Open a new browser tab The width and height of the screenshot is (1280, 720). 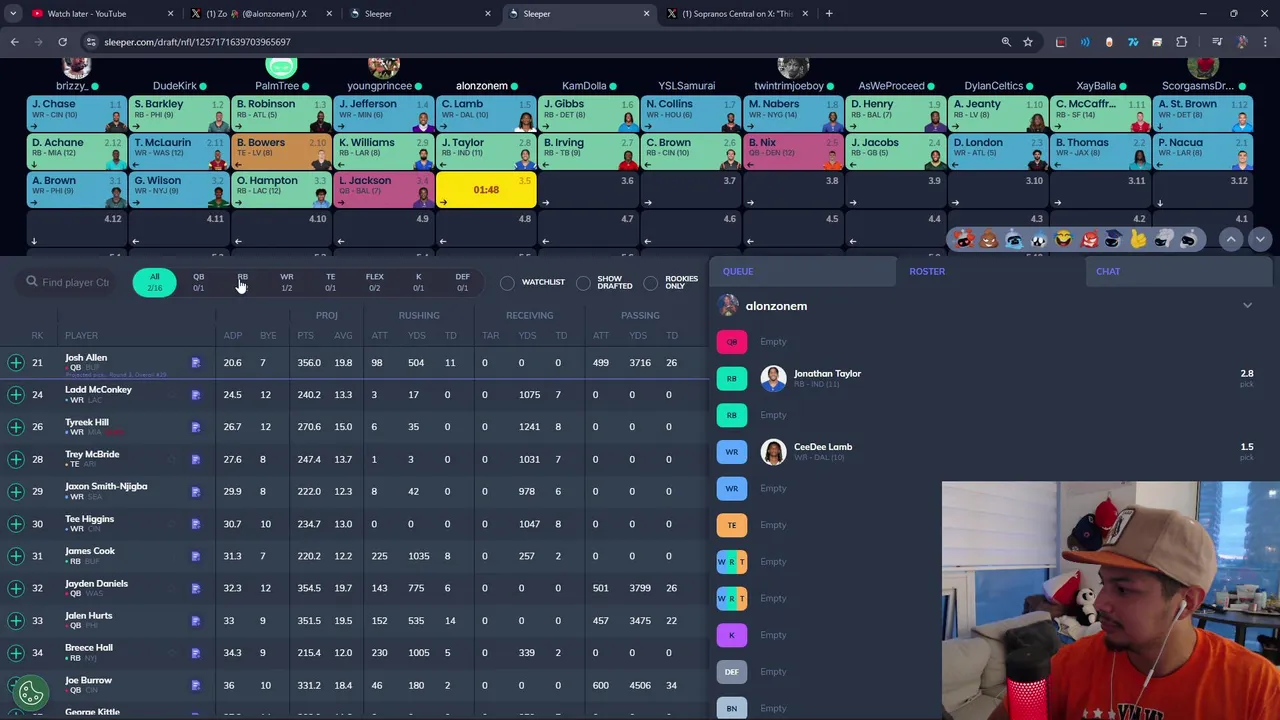(829, 14)
